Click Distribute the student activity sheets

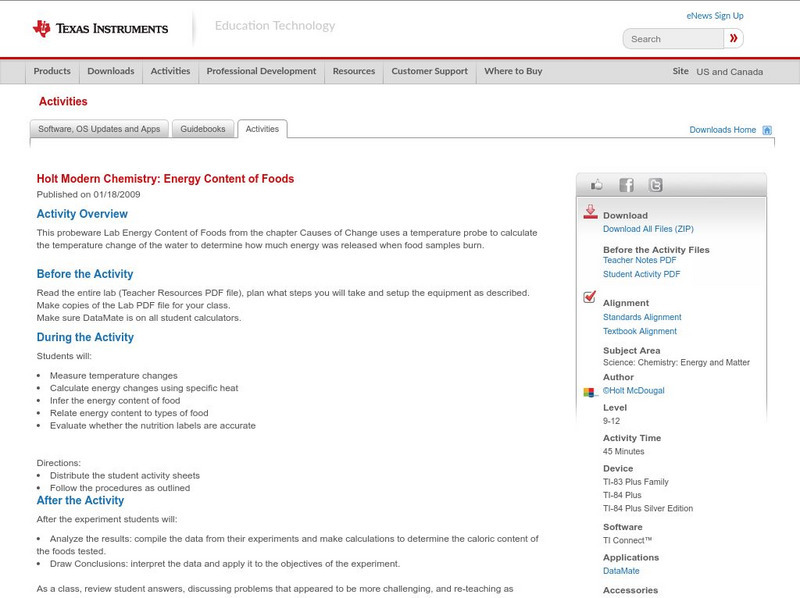pos(124,476)
